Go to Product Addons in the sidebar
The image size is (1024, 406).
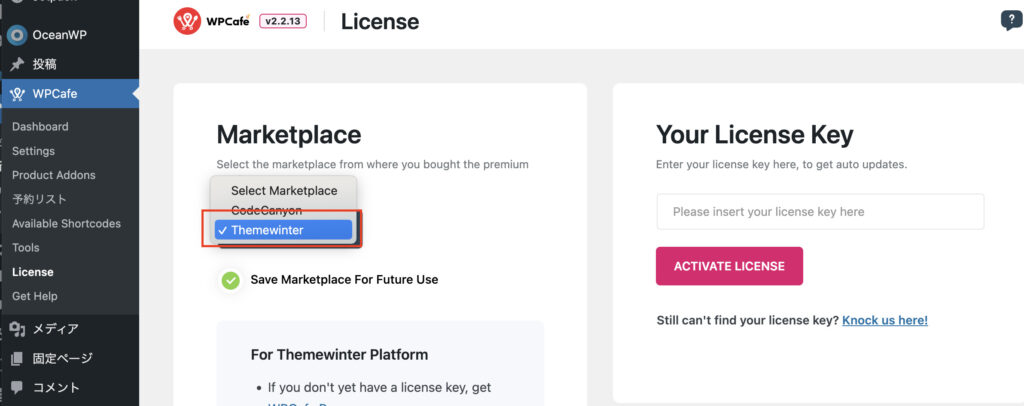pyautogui.click(x=54, y=175)
